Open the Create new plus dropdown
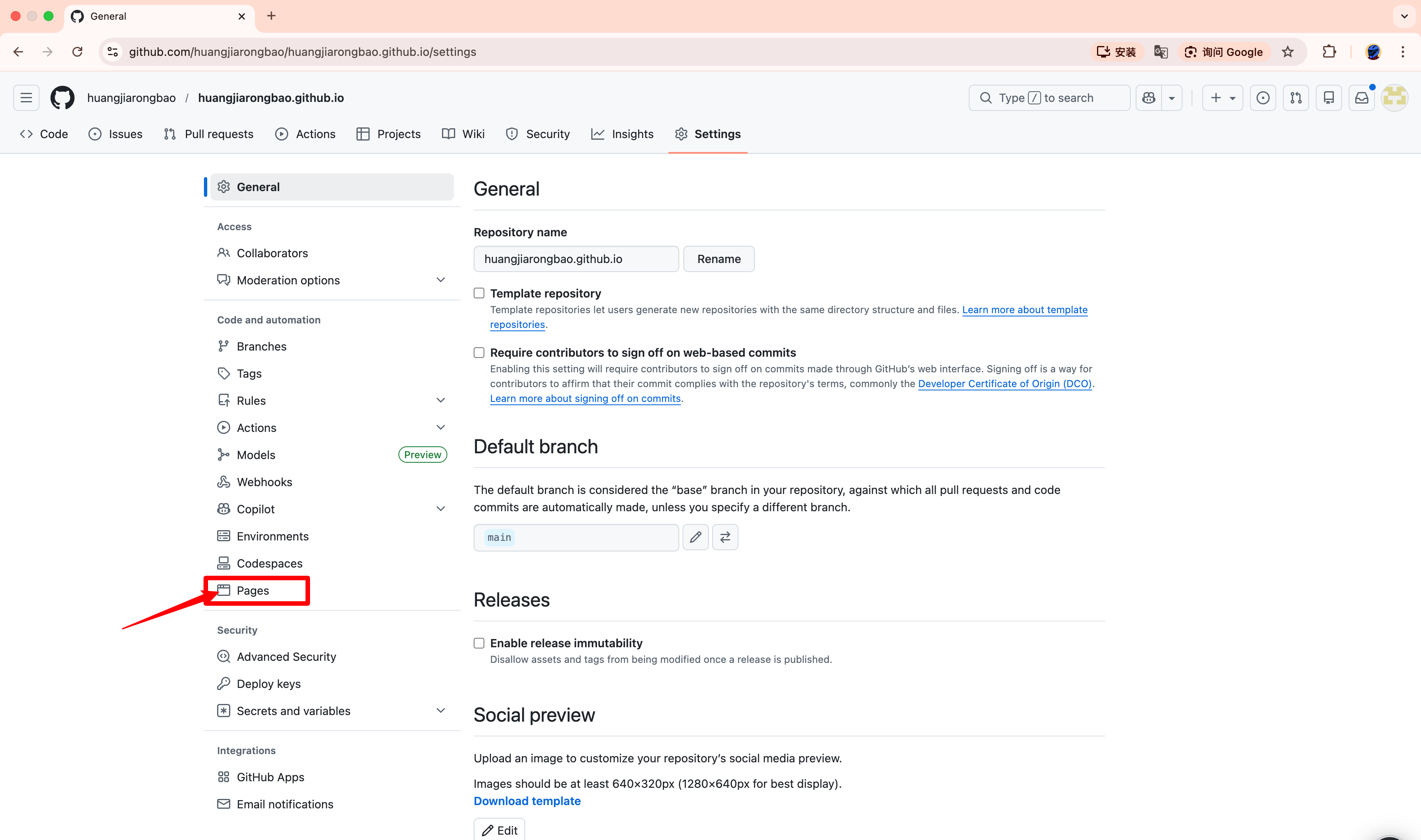 point(1223,98)
